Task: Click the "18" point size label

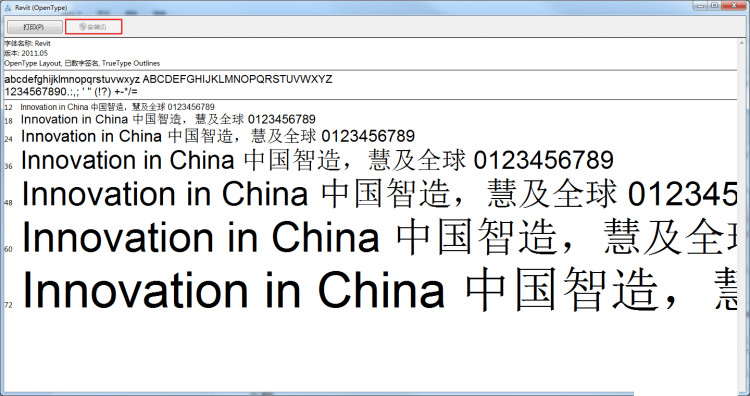Action: coord(8,121)
